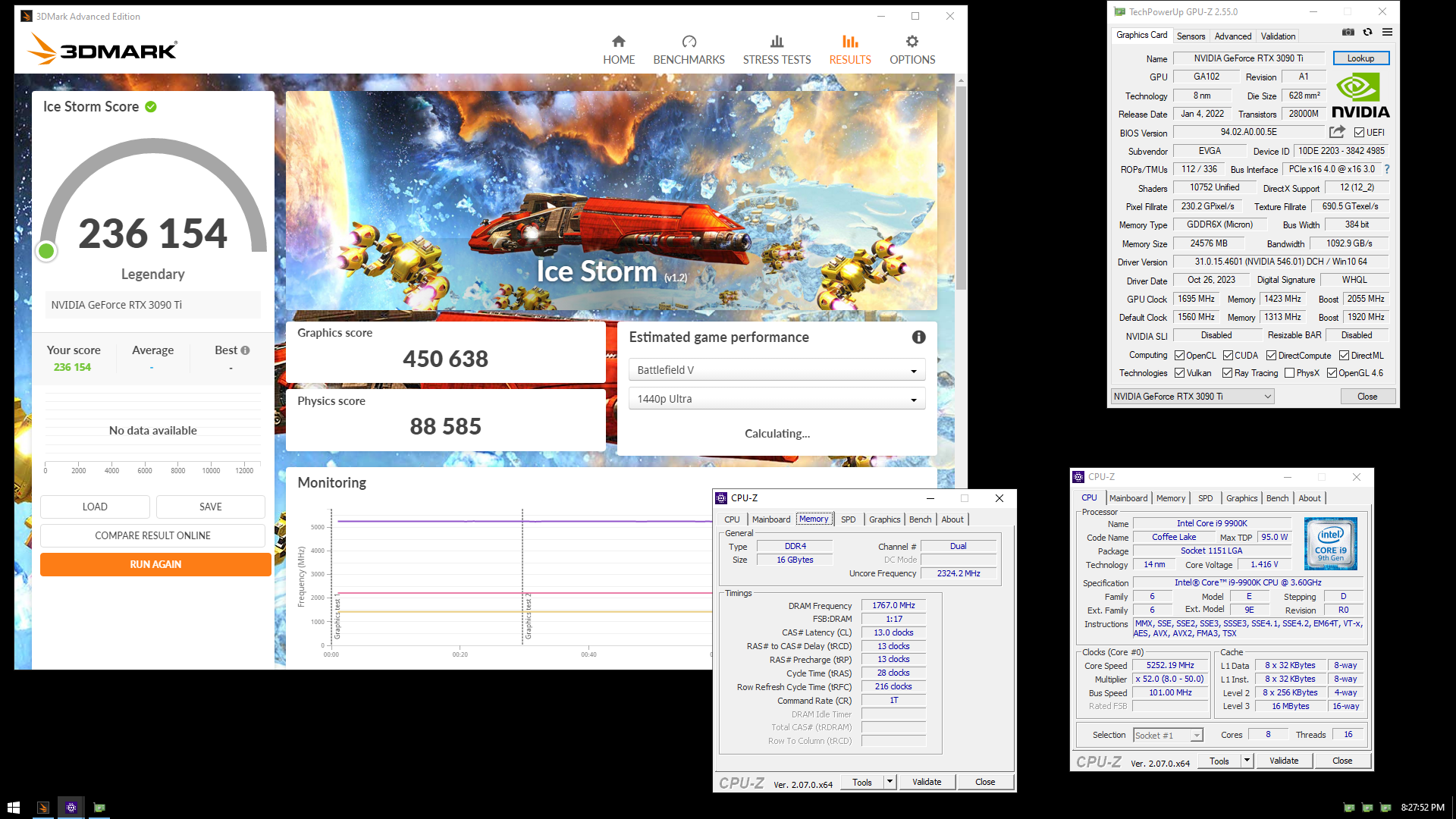This screenshot has width=1456, height=819.
Task: Click the Close button at bottom of GPU-Z
Action: tap(1367, 397)
